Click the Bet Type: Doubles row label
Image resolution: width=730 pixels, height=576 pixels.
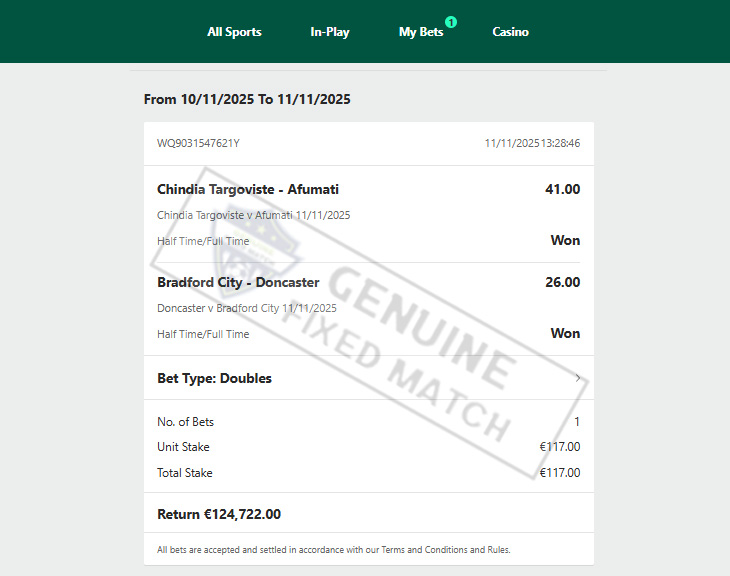pyautogui.click(x=214, y=378)
